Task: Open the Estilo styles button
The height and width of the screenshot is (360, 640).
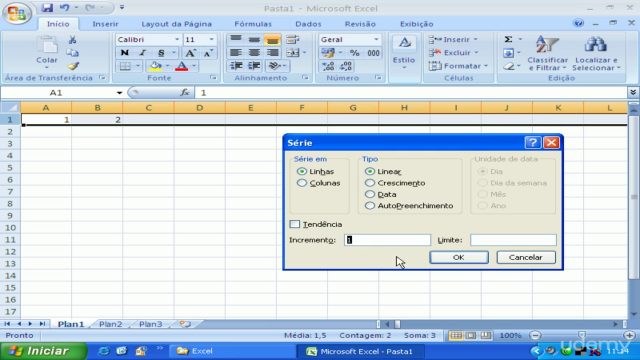Action: (404, 53)
